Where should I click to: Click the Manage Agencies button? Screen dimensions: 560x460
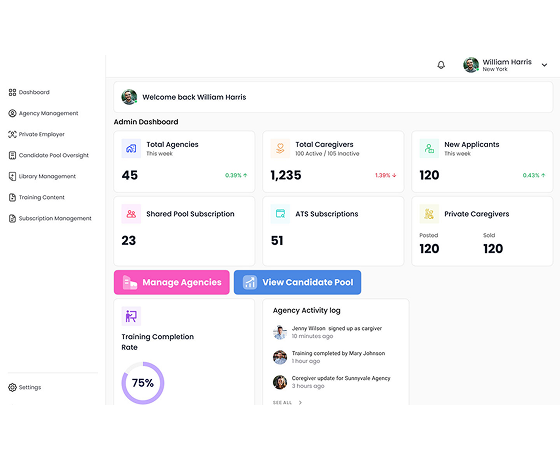click(x=171, y=282)
